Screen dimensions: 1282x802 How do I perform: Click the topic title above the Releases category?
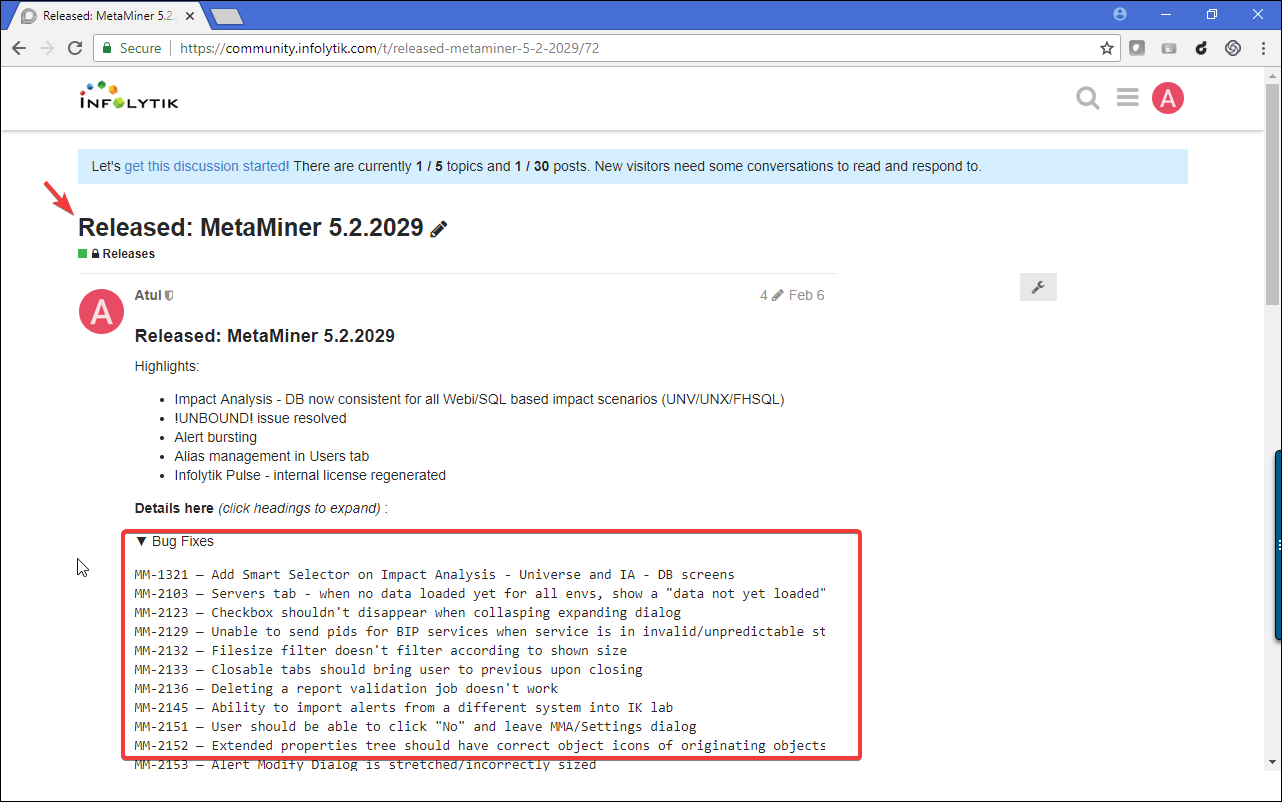pos(251,227)
